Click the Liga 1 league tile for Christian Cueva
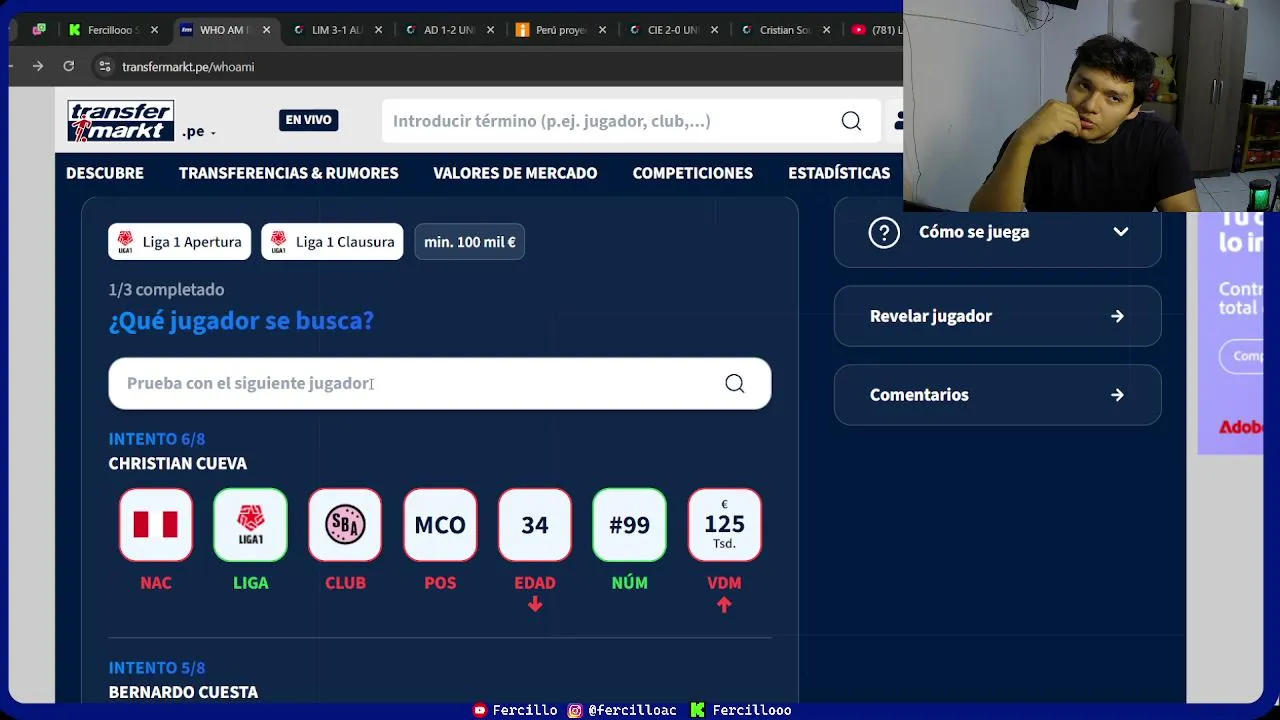Image resolution: width=1280 pixels, height=720 pixels. tap(250, 525)
